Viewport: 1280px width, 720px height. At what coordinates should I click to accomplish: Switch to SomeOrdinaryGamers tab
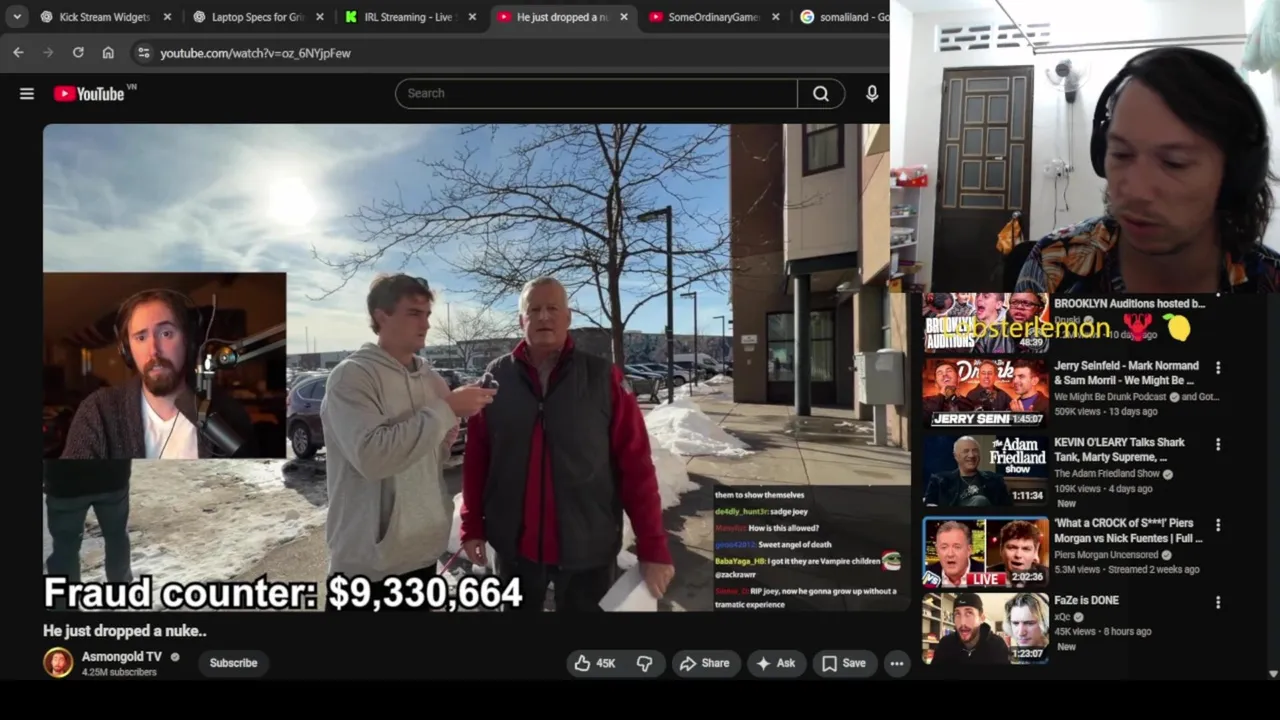point(714,17)
